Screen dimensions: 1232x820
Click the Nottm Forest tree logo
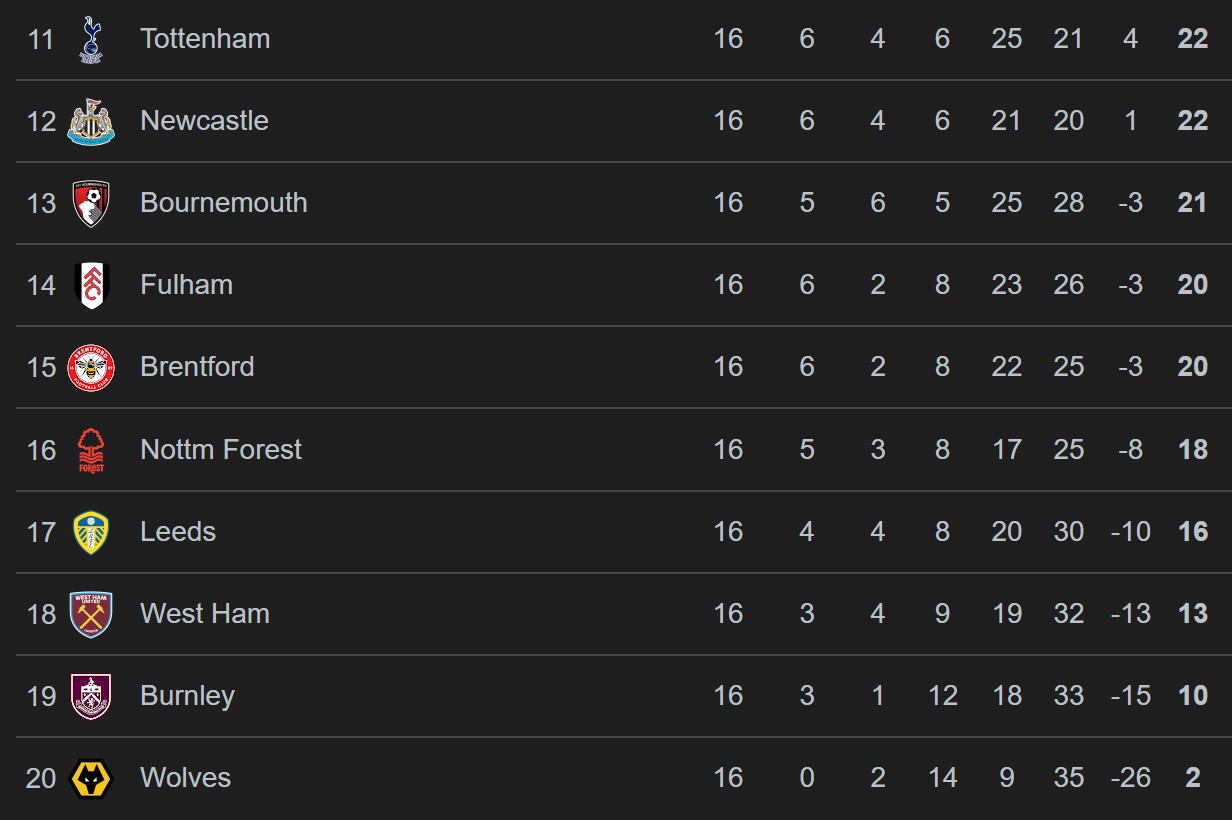tap(91, 450)
